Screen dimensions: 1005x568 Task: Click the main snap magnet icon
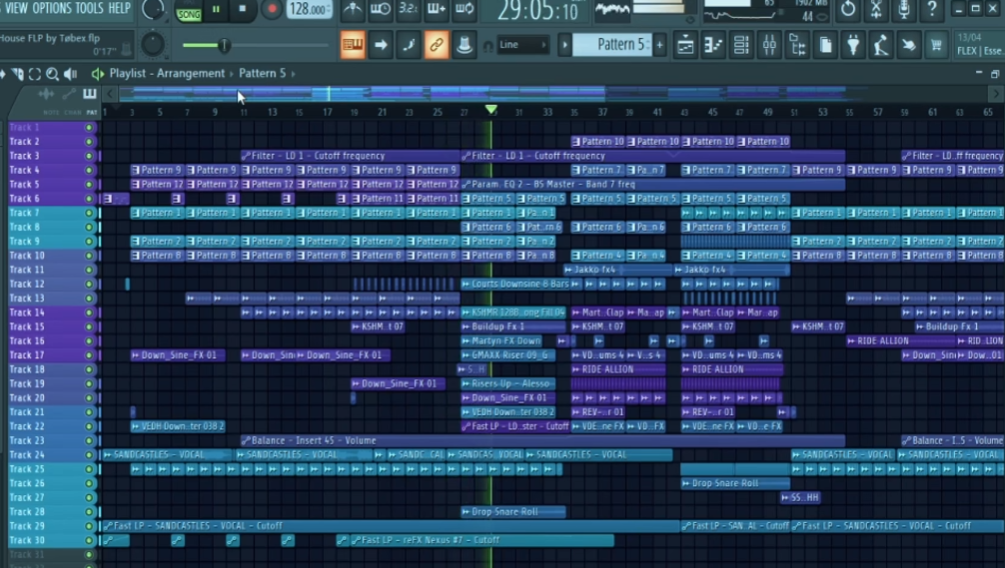488,46
